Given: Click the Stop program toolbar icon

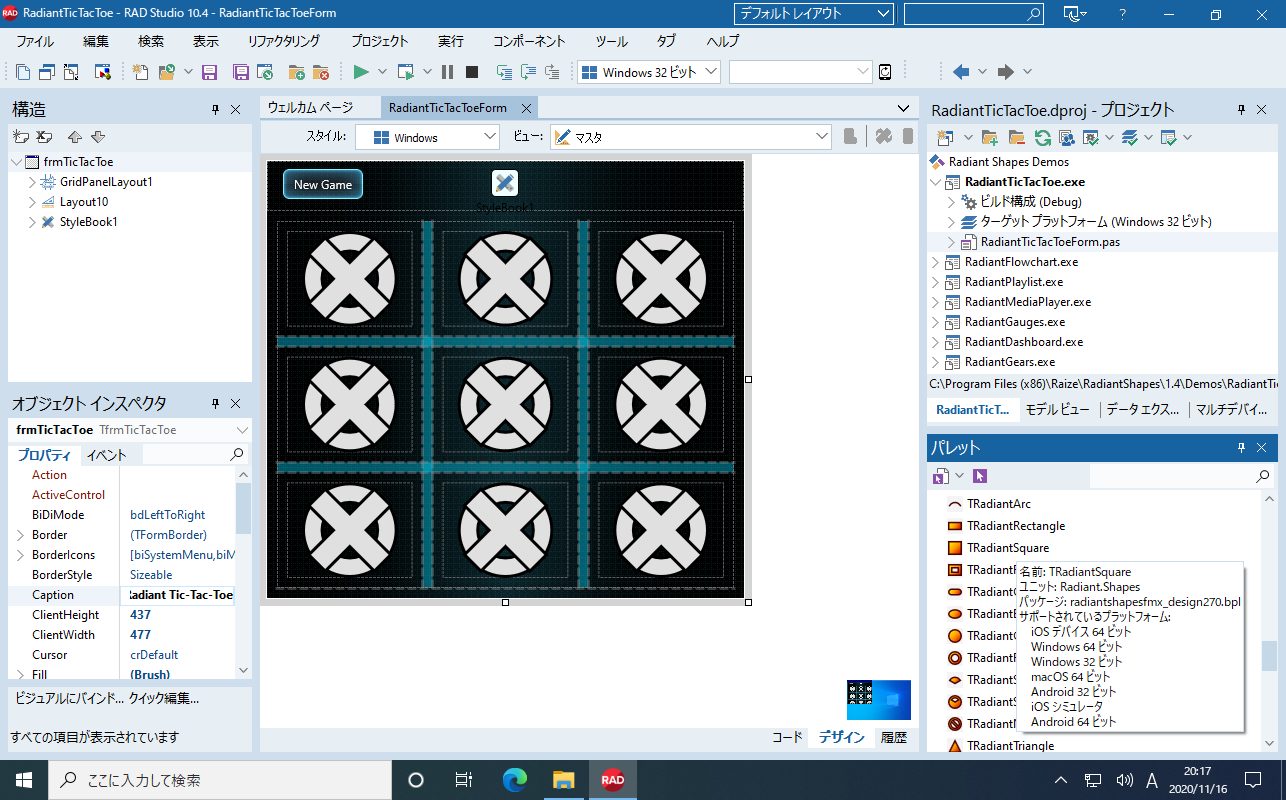Looking at the screenshot, I should click(472, 72).
